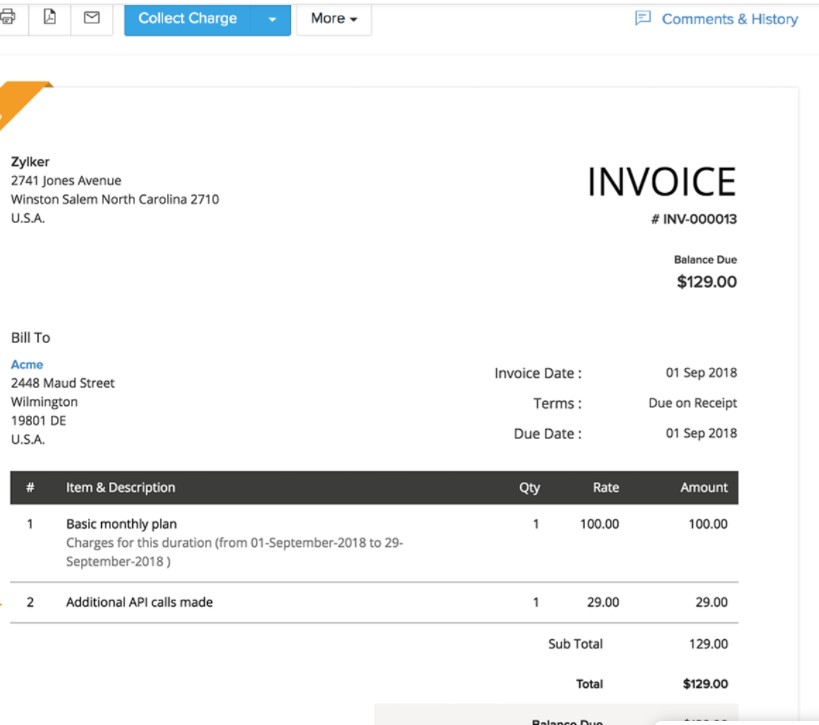819x725 pixels.
Task: Select the Basic monthly plan line item
Action: tap(121, 524)
